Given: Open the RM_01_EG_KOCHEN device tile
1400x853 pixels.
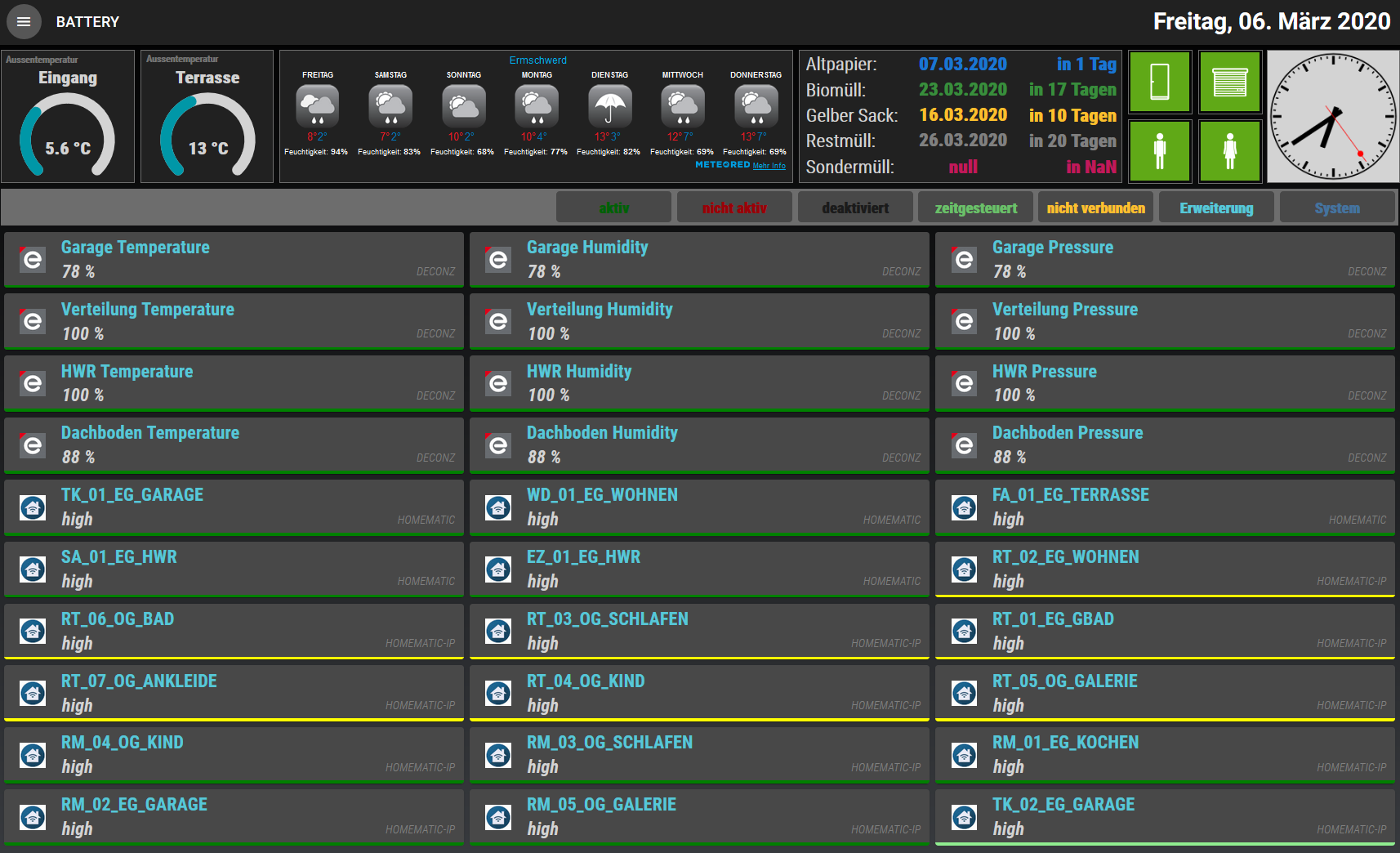Looking at the screenshot, I should [x=1165, y=755].
